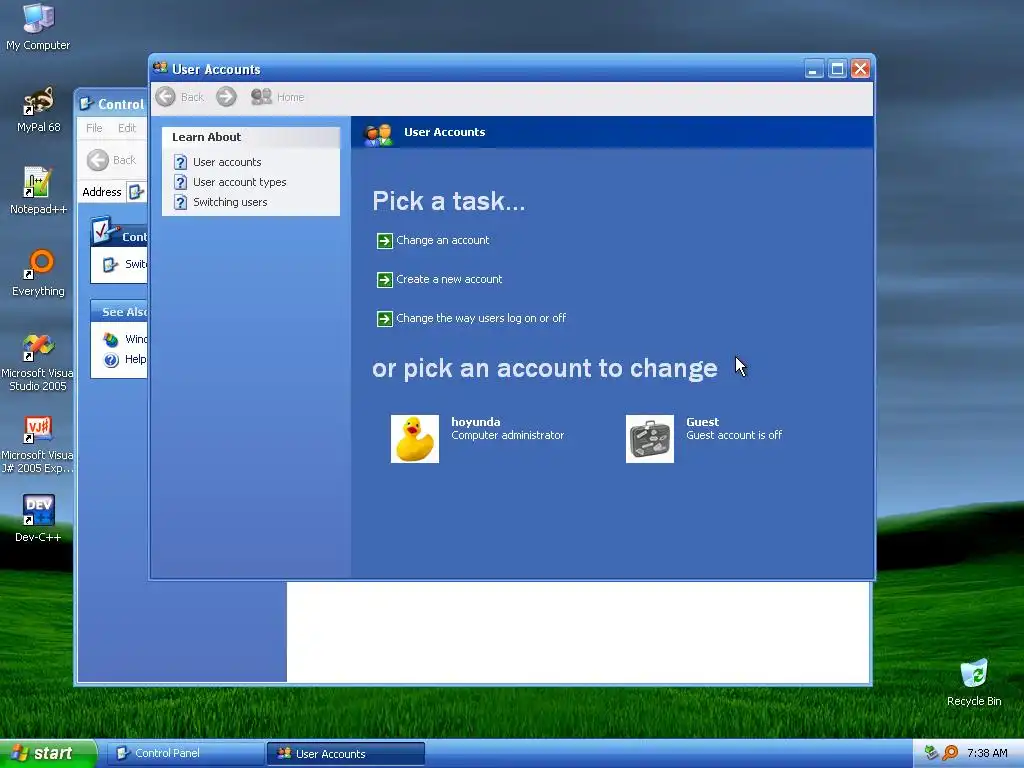Viewport: 1024px width, 768px height.
Task: Click the help icon beside User accounts
Action: (x=181, y=162)
